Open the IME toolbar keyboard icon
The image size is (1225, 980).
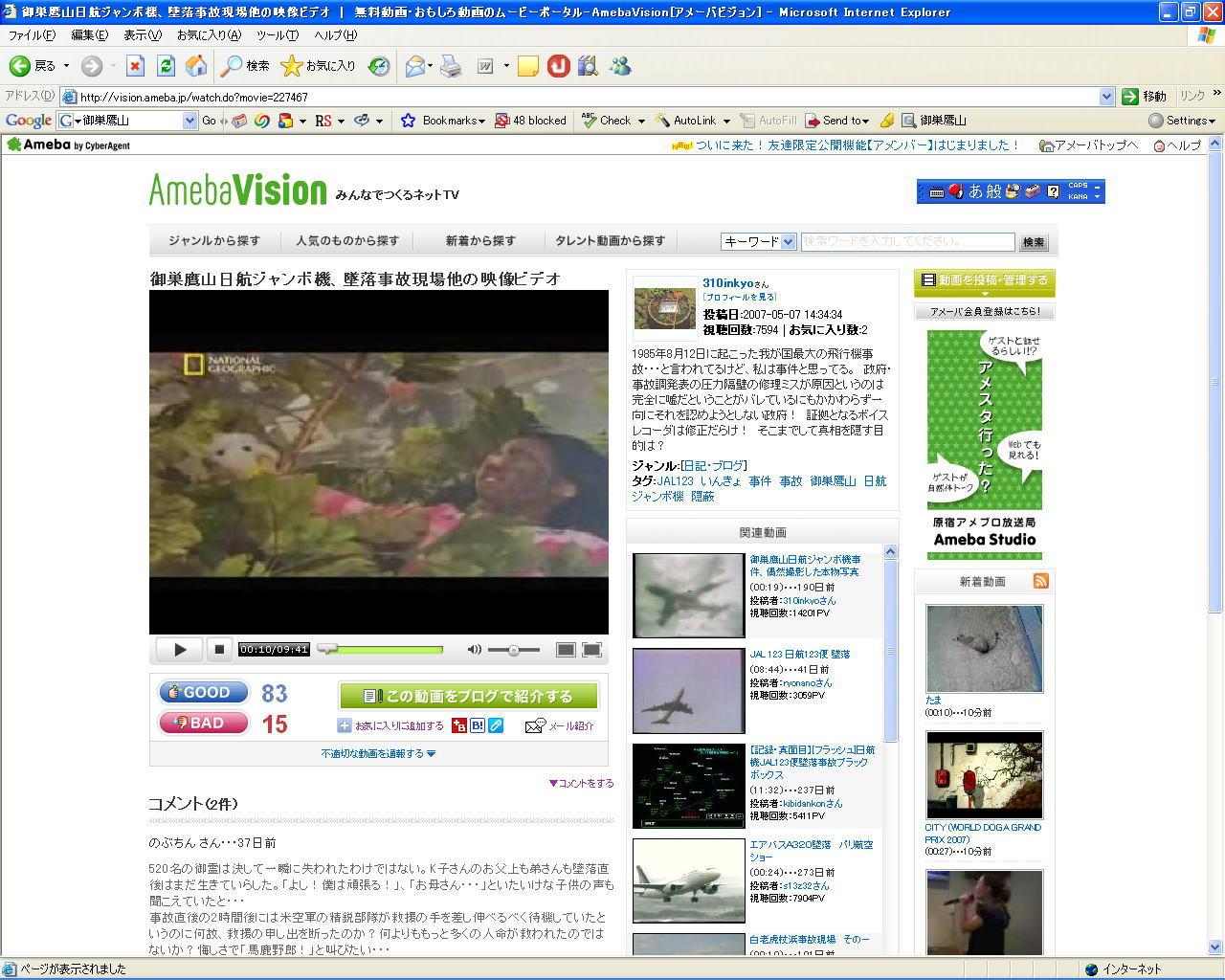pos(936,191)
